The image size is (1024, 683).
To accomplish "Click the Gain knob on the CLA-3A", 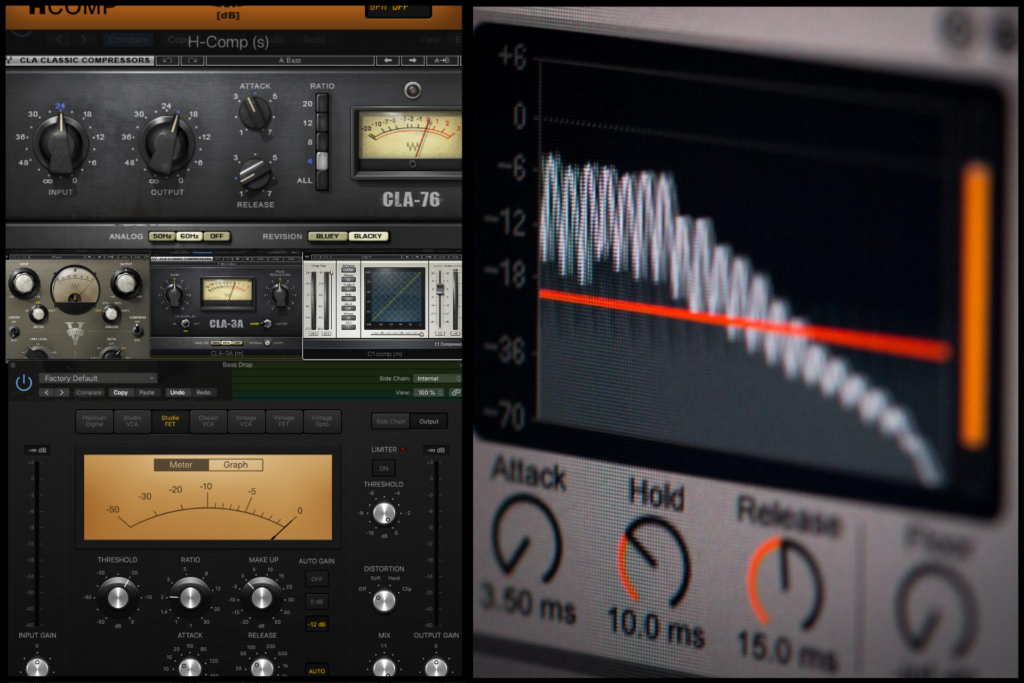I will [x=174, y=295].
